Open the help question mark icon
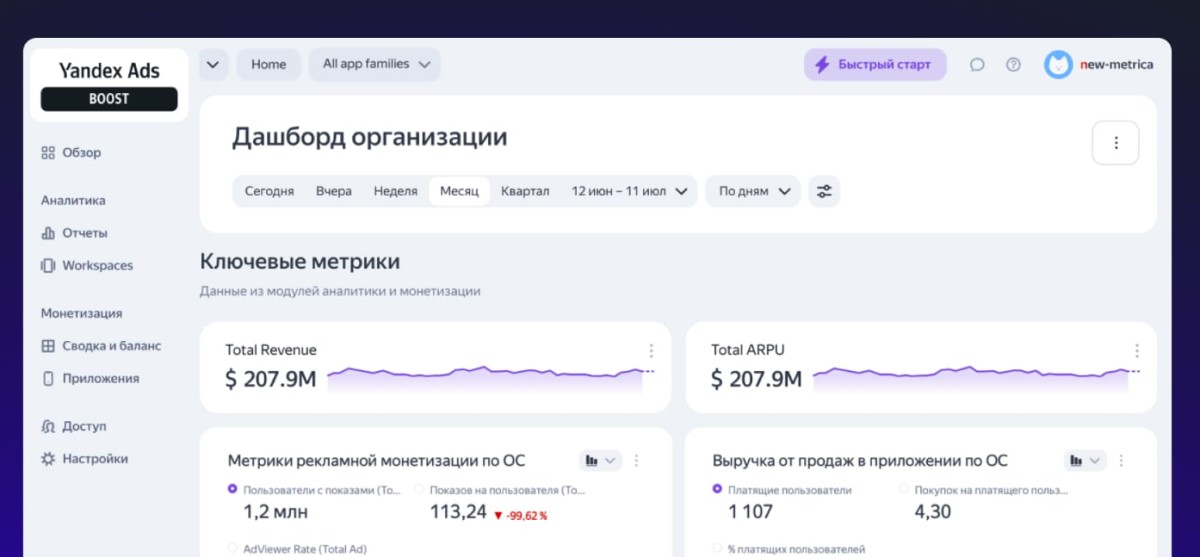The image size is (1200, 557). point(1013,65)
